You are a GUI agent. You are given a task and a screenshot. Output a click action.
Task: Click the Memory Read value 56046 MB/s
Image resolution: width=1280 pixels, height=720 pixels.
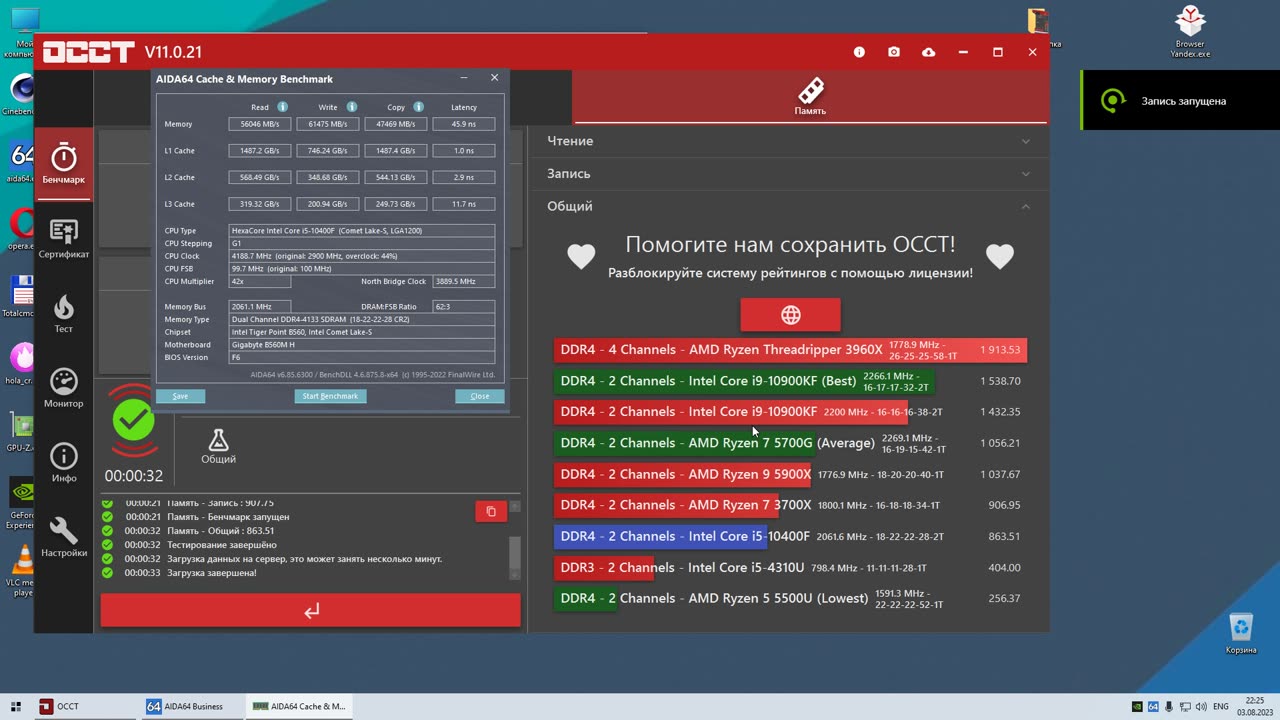[x=260, y=124]
